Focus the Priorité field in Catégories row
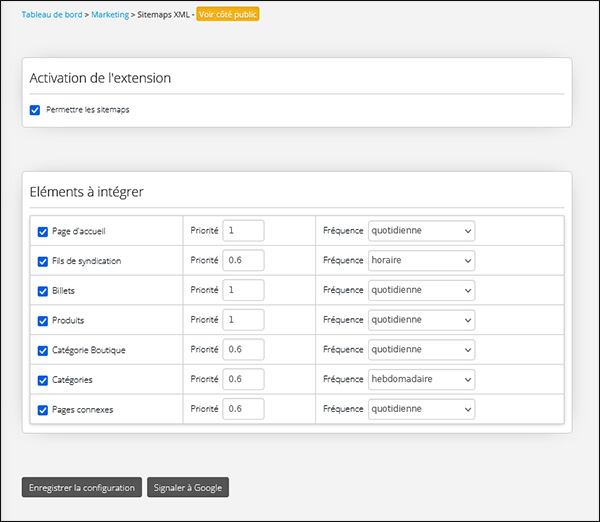 pos(243,379)
